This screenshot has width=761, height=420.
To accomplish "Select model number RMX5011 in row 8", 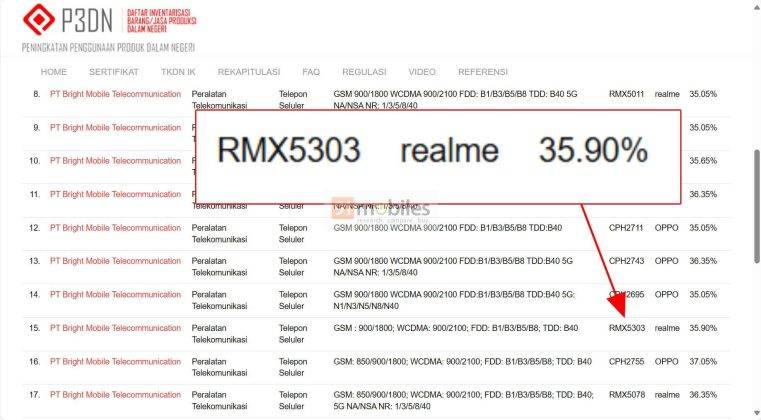I will tap(626, 94).
